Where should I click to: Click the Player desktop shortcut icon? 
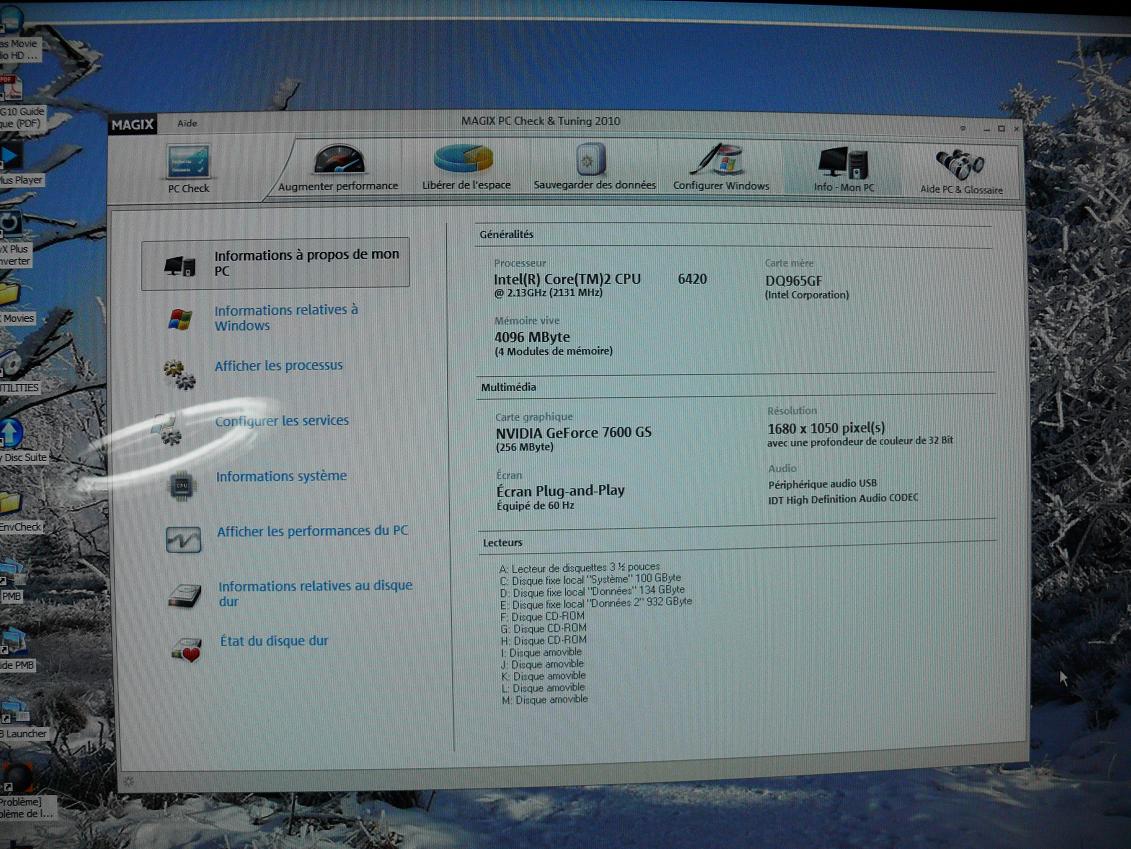pos(13,156)
